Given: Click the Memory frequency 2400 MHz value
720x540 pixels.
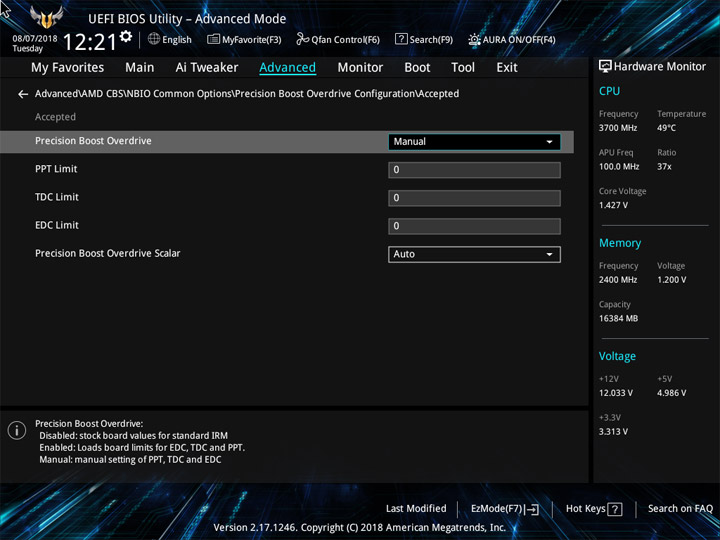Looking at the screenshot, I should [x=618, y=280].
